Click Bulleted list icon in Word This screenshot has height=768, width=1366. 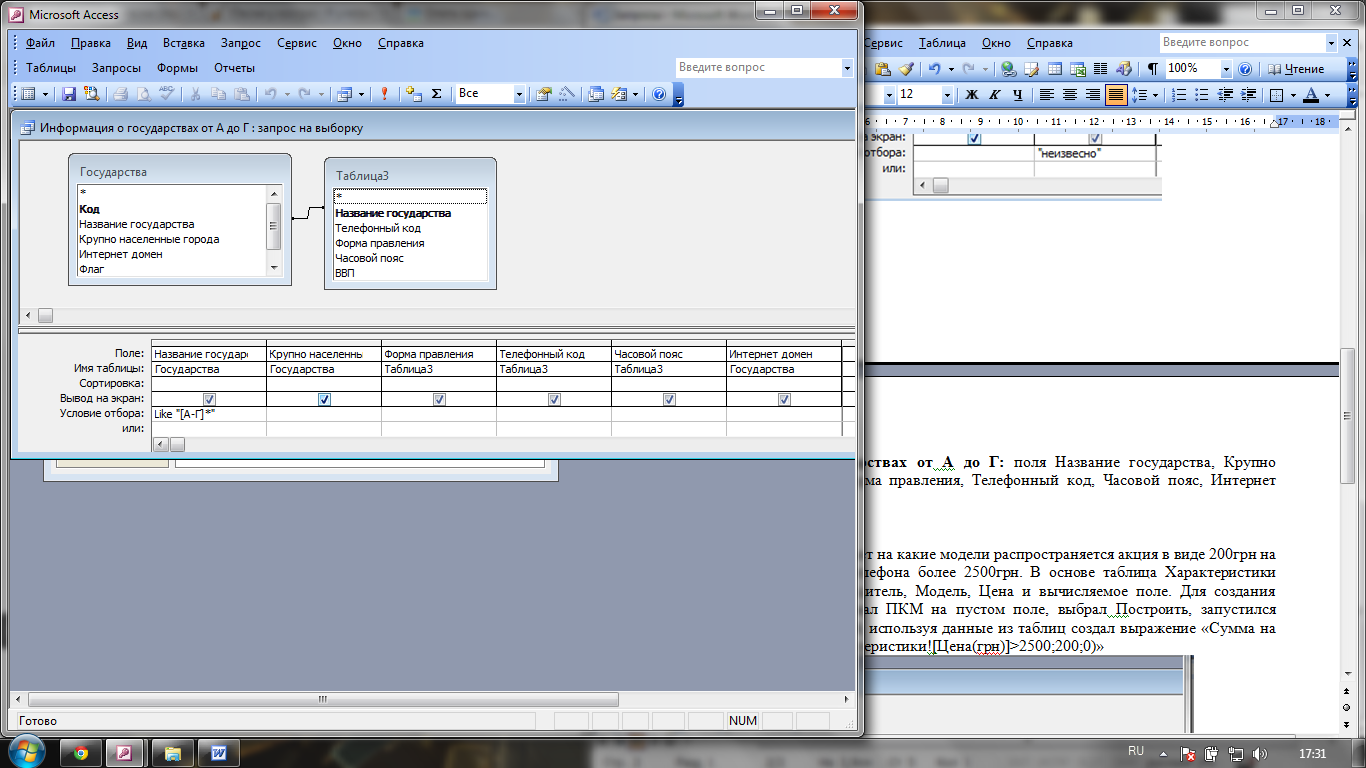coord(1202,95)
